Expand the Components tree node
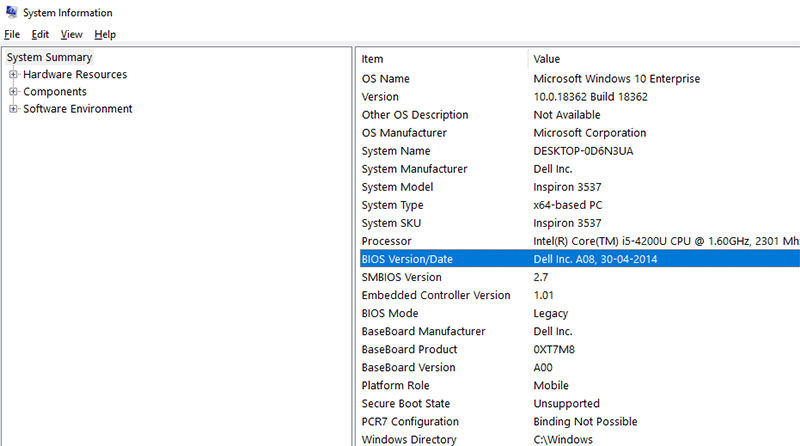 pos(14,92)
